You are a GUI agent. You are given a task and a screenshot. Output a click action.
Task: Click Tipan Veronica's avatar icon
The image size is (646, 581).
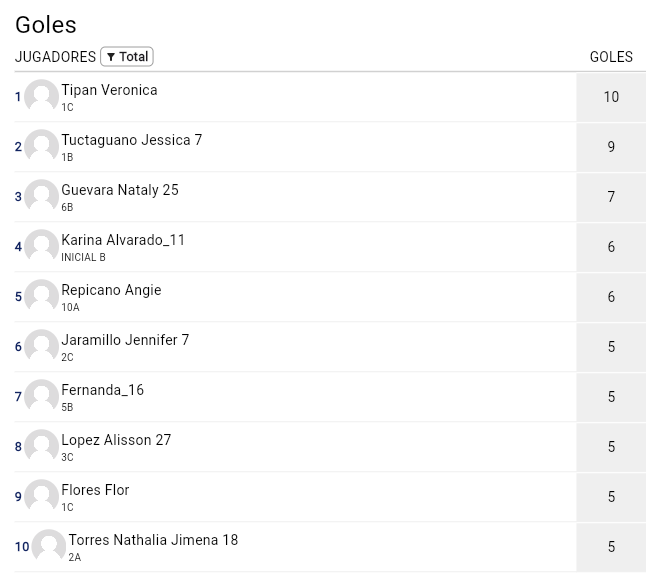(x=41, y=96)
